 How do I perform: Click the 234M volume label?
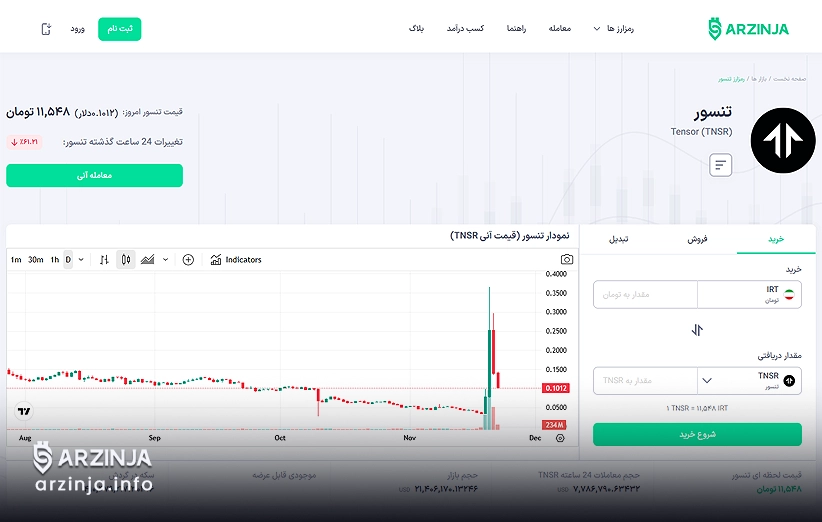tap(554, 425)
